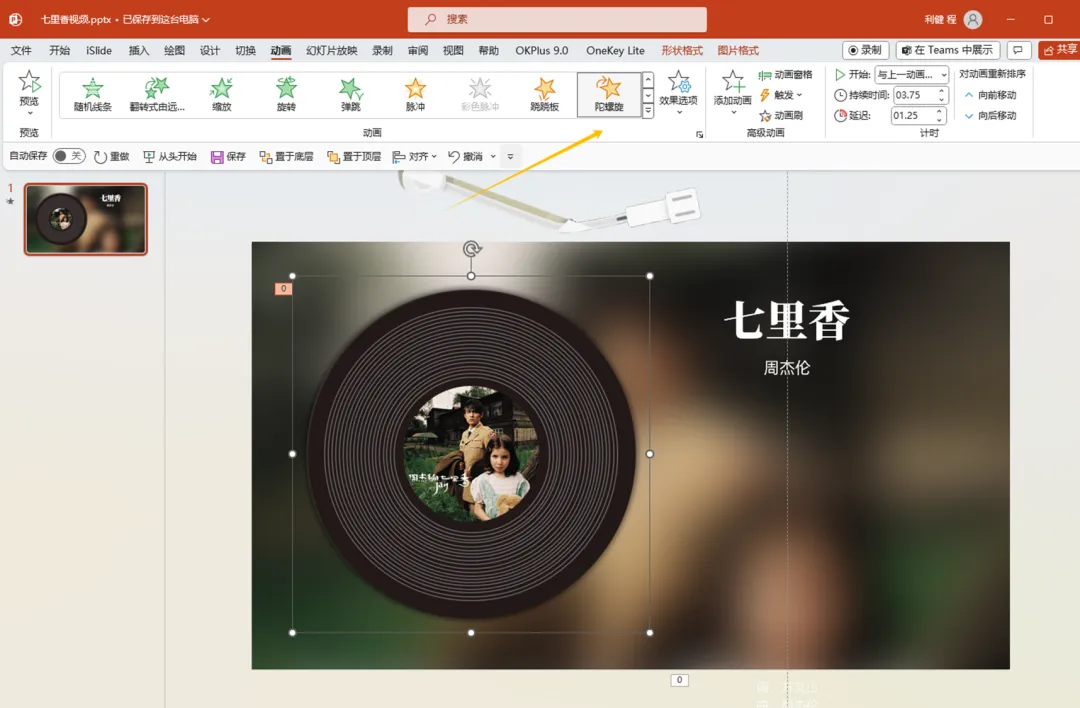Switch to the 插入 insert tab
The height and width of the screenshot is (708, 1080).
138,50
